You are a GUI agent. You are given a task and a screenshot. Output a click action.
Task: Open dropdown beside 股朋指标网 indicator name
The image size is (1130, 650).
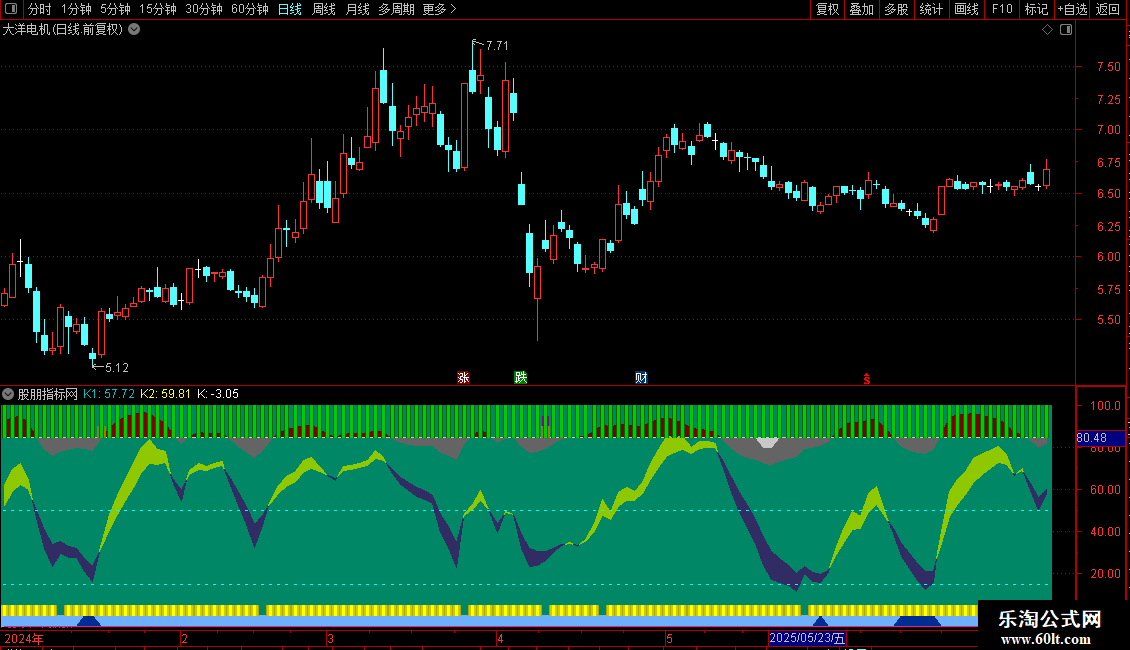[x=8, y=394]
